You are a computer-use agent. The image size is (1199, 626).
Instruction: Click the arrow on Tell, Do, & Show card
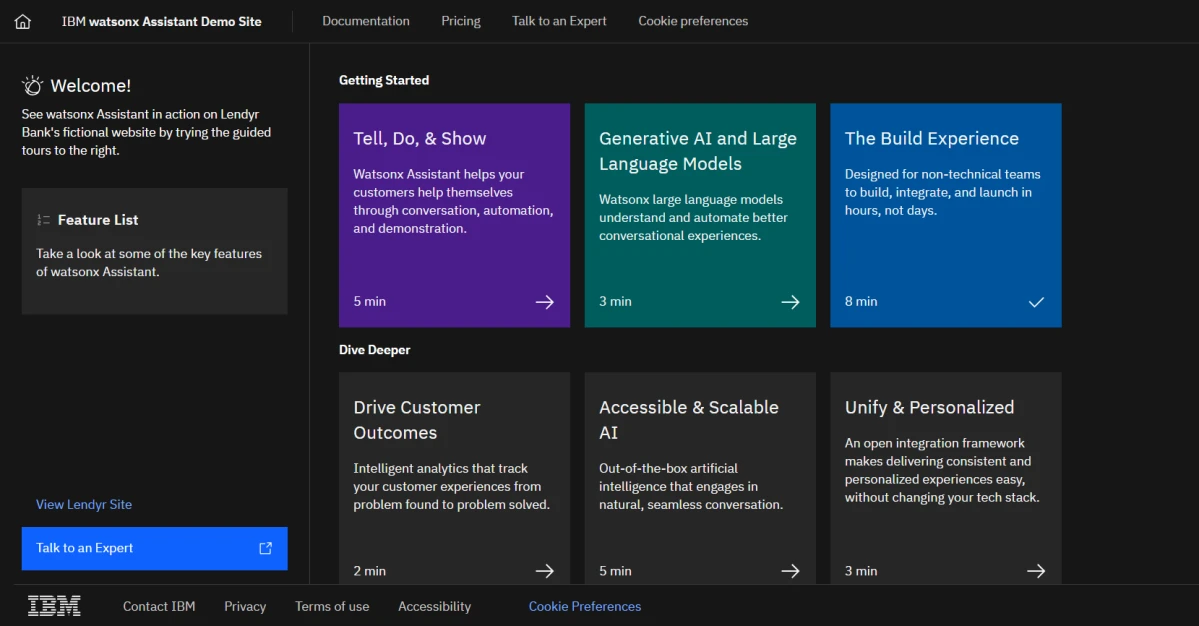point(544,302)
